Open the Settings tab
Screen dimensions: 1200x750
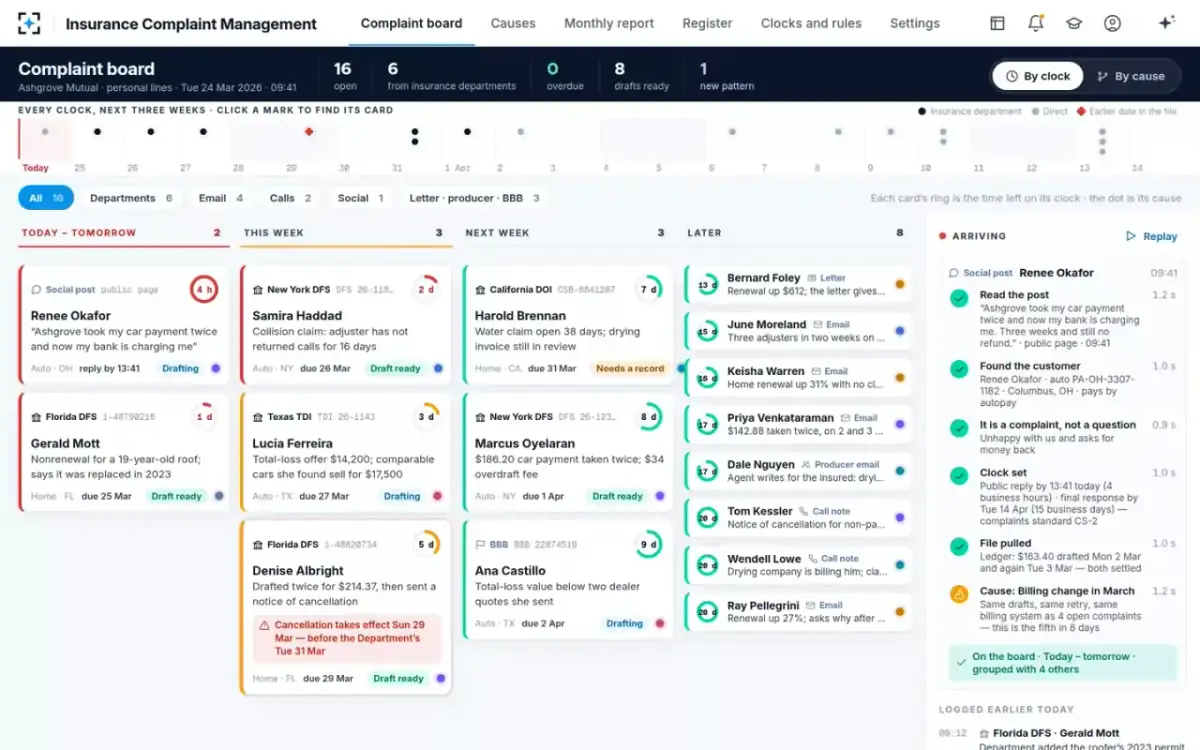click(x=915, y=23)
